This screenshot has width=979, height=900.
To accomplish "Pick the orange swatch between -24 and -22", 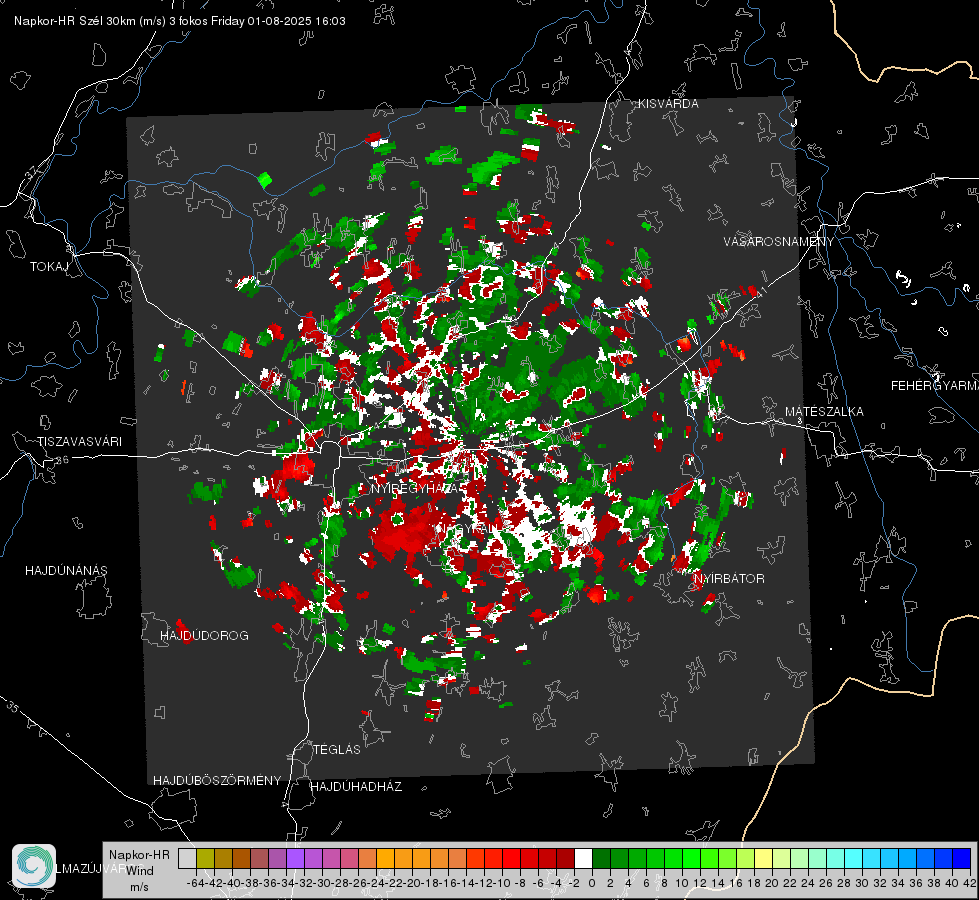I will [385, 858].
